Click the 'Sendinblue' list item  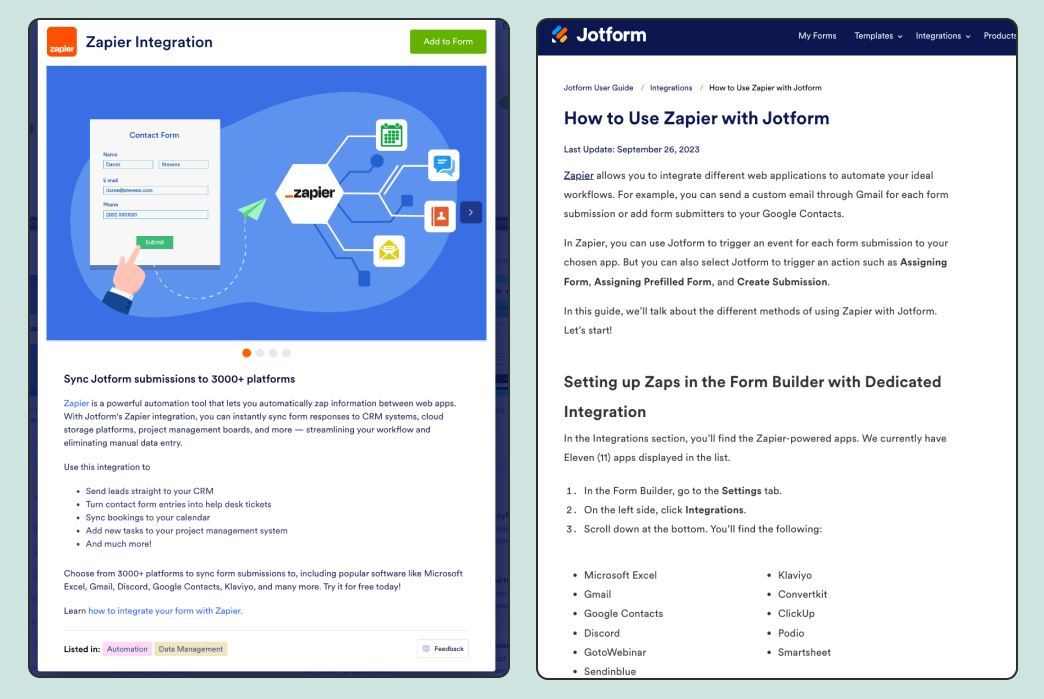(x=609, y=672)
